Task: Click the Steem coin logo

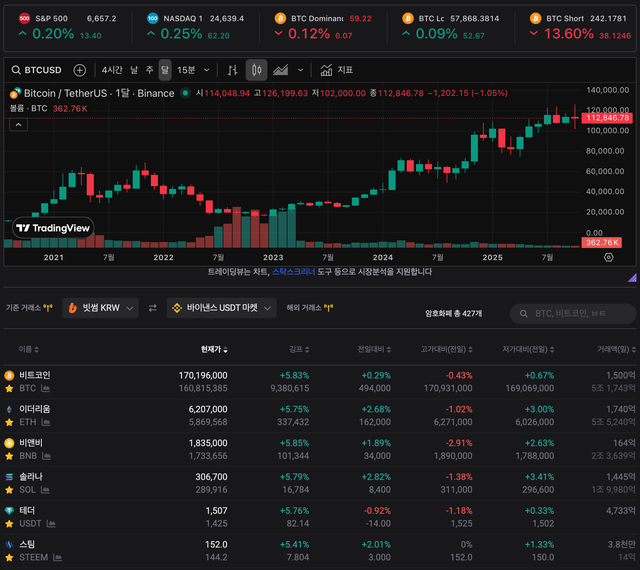Action: [x=9, y=545]
